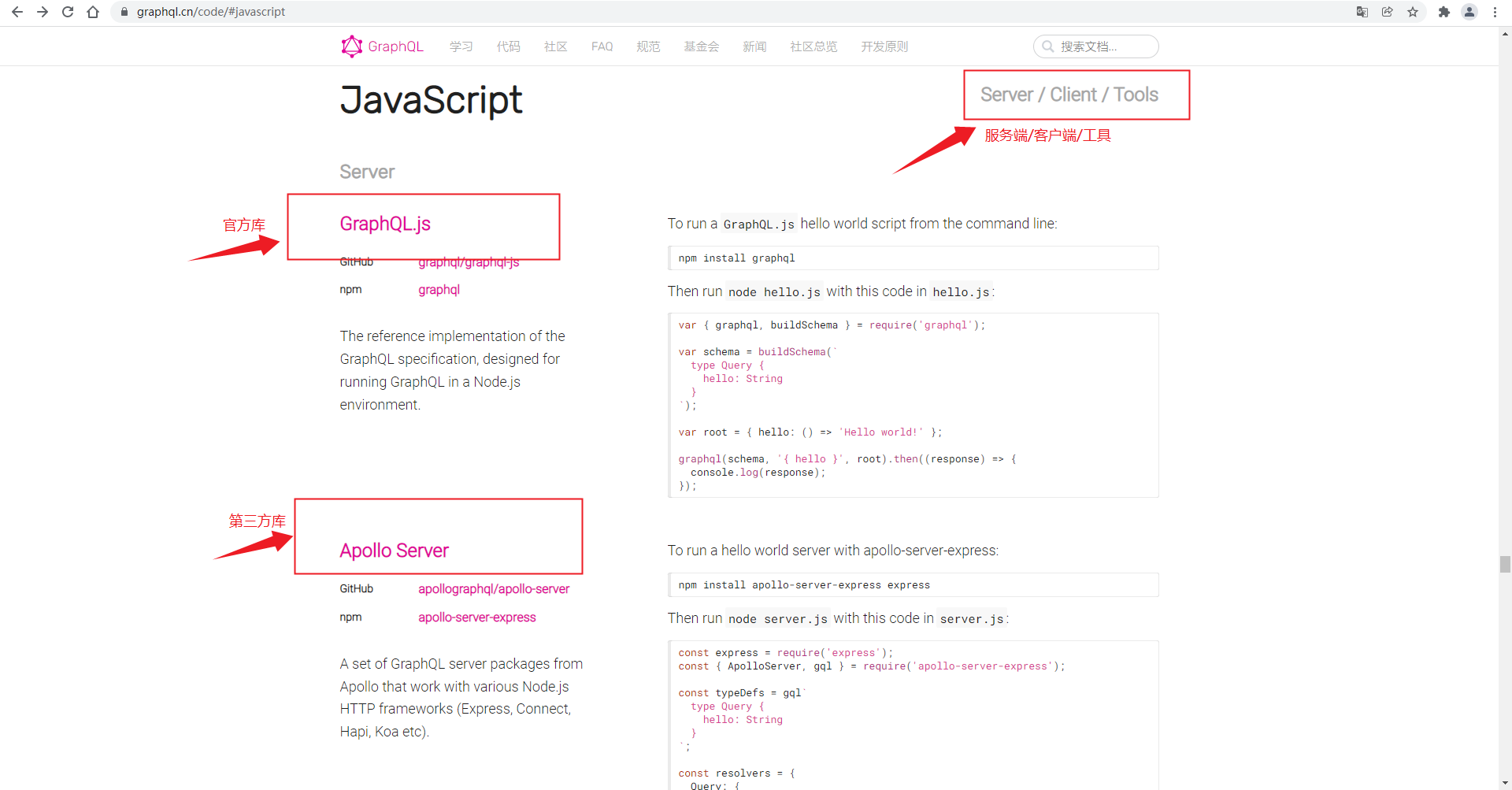Click the Server section heading

click(x=367, y=172)
